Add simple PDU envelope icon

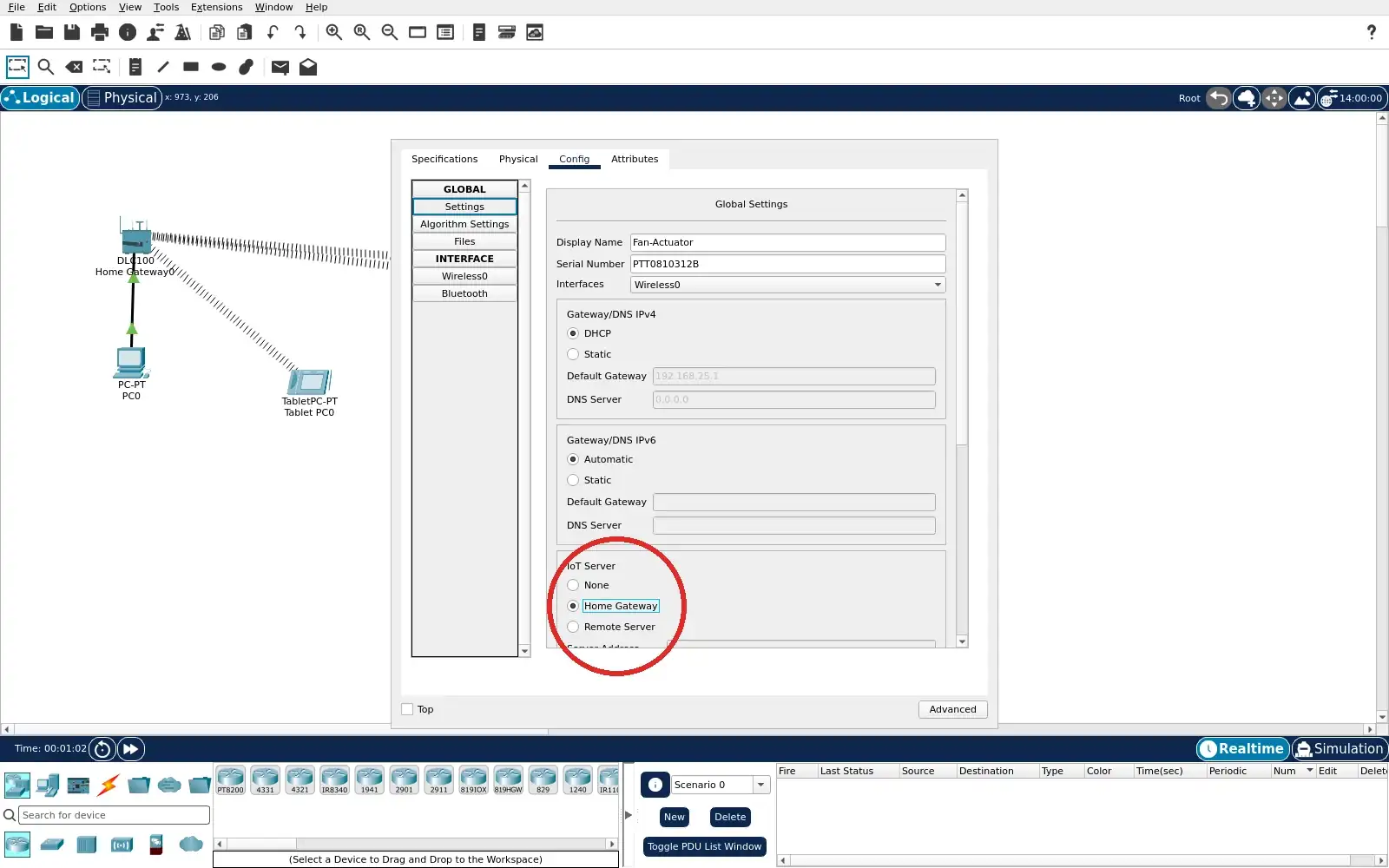280,67
